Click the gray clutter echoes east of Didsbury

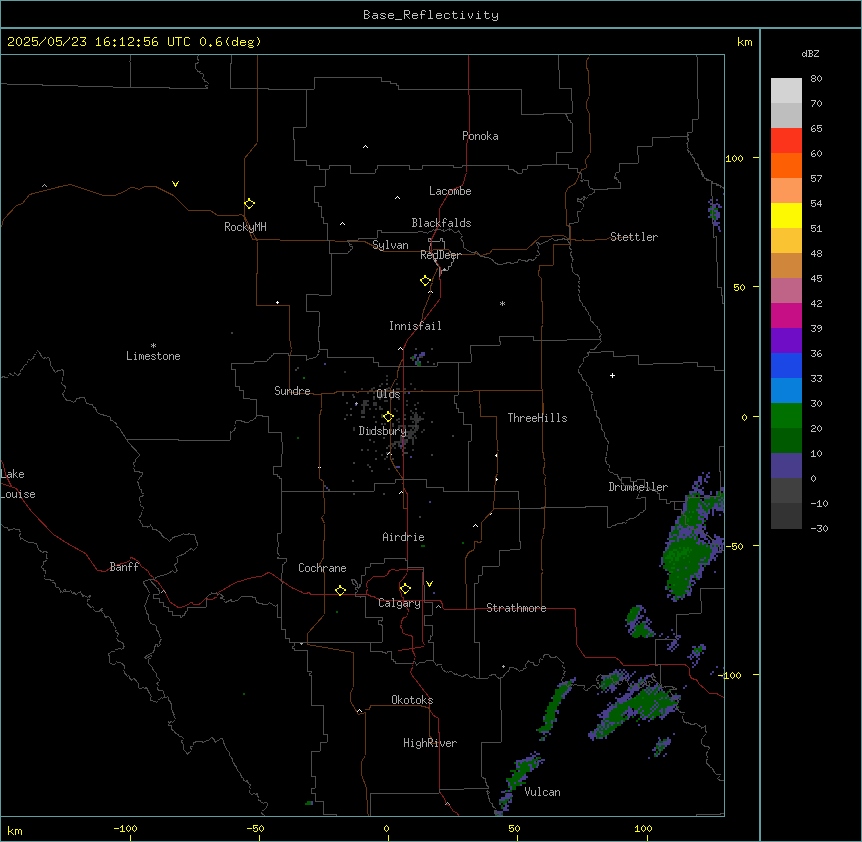coord(411,428)
